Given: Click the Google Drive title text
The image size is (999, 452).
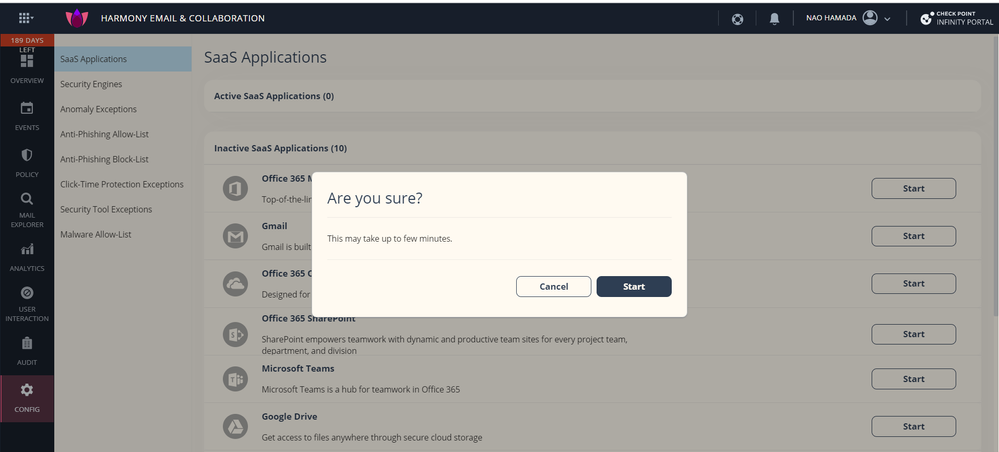Looking at the screenshot, I should click(x=289, y=416).
